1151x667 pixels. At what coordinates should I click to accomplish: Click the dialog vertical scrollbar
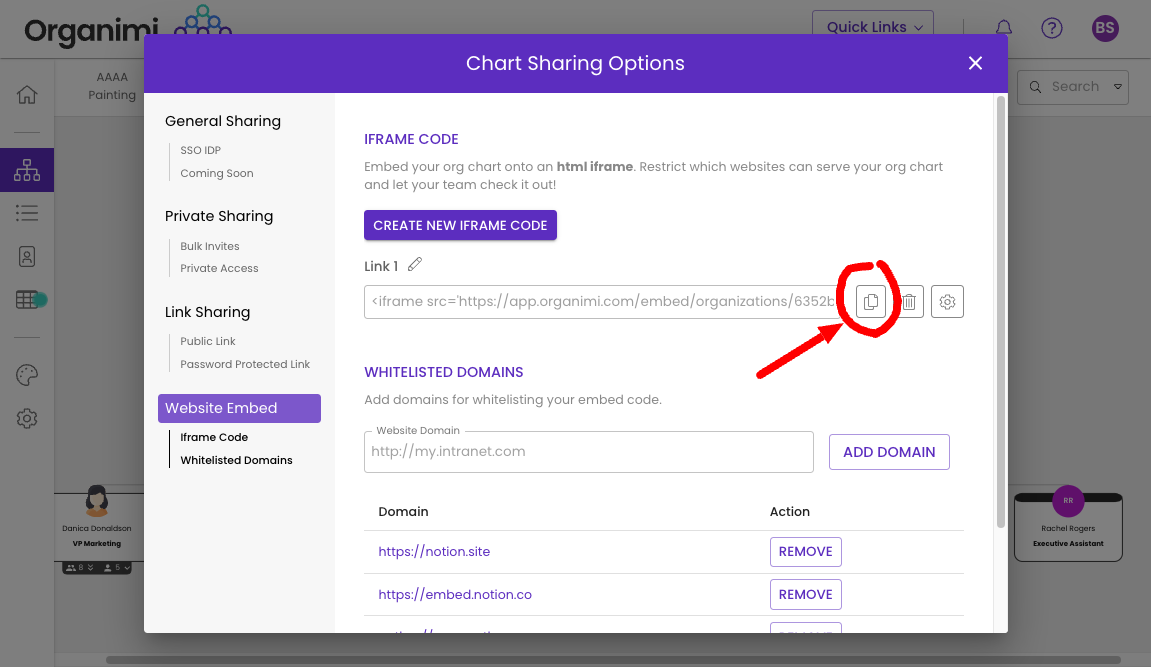[1001, 312]
